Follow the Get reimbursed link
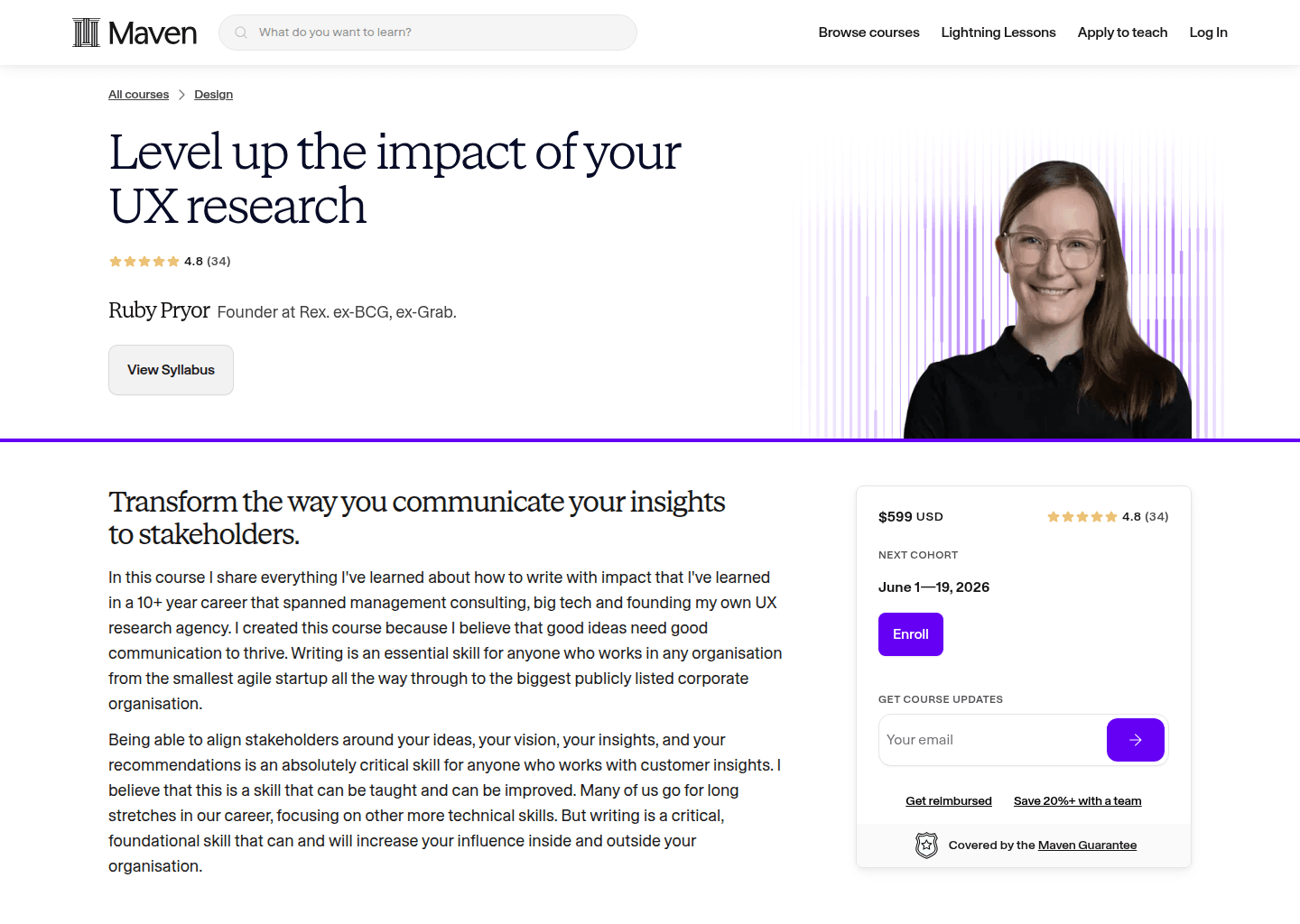 pyautogui.click(x=949, y=800)
